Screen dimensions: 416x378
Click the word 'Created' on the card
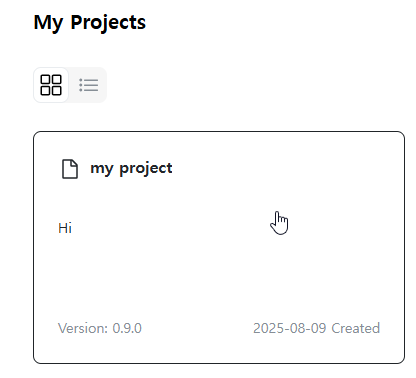(356, 328)
